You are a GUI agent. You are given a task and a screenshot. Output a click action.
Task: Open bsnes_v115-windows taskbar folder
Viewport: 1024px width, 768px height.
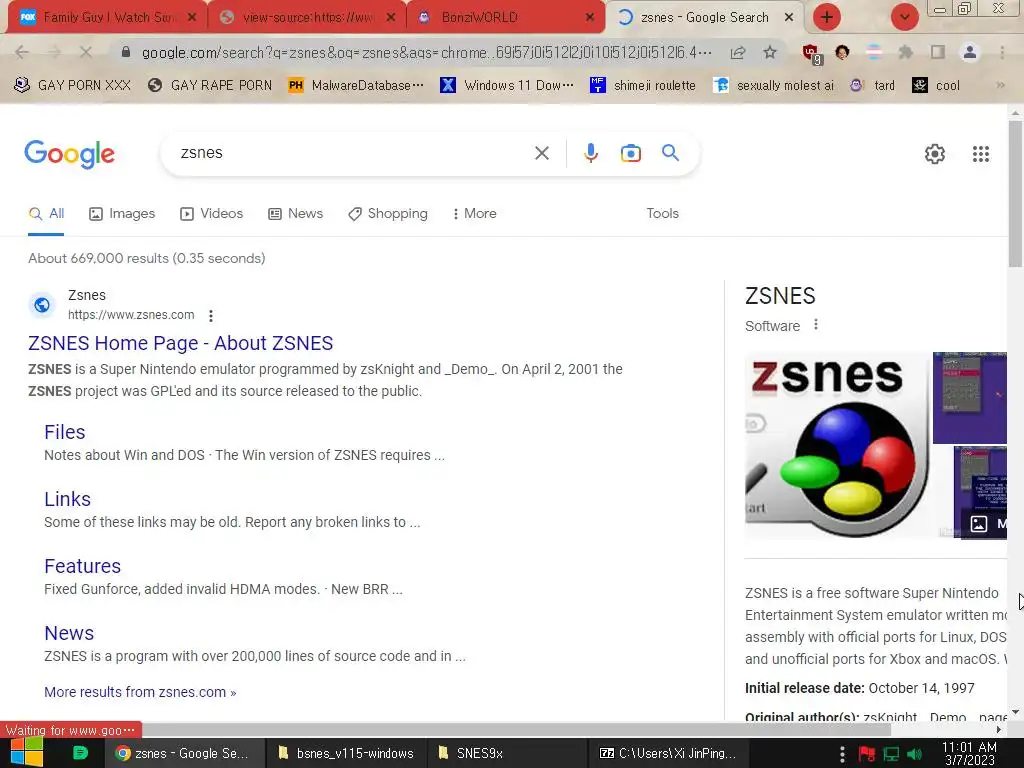pos(346,753)
